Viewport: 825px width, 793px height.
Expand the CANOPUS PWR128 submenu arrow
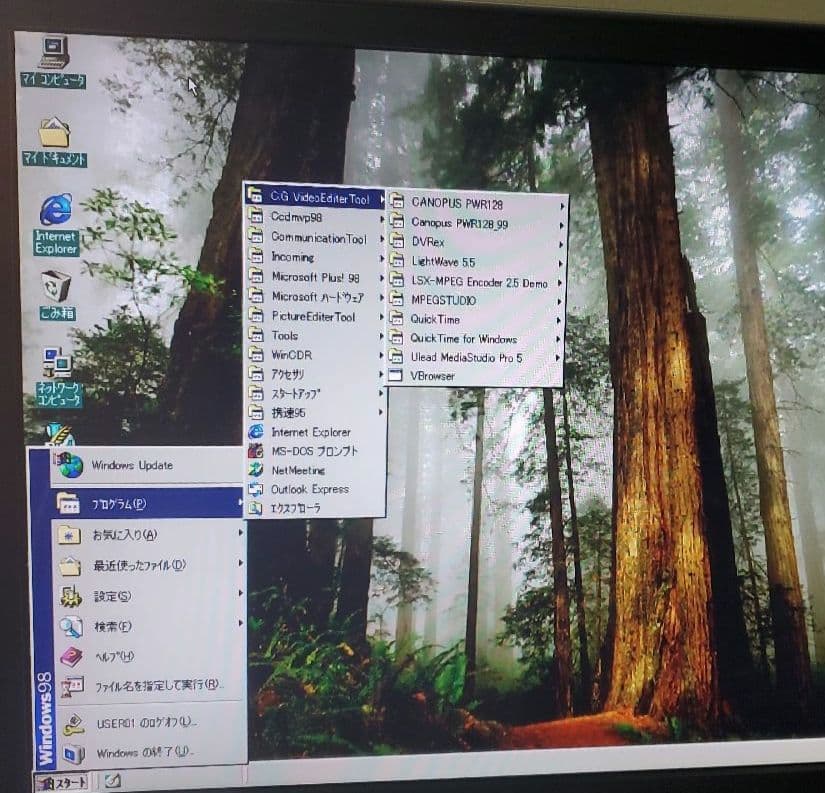pyautogui.click(x=563, y=205)
